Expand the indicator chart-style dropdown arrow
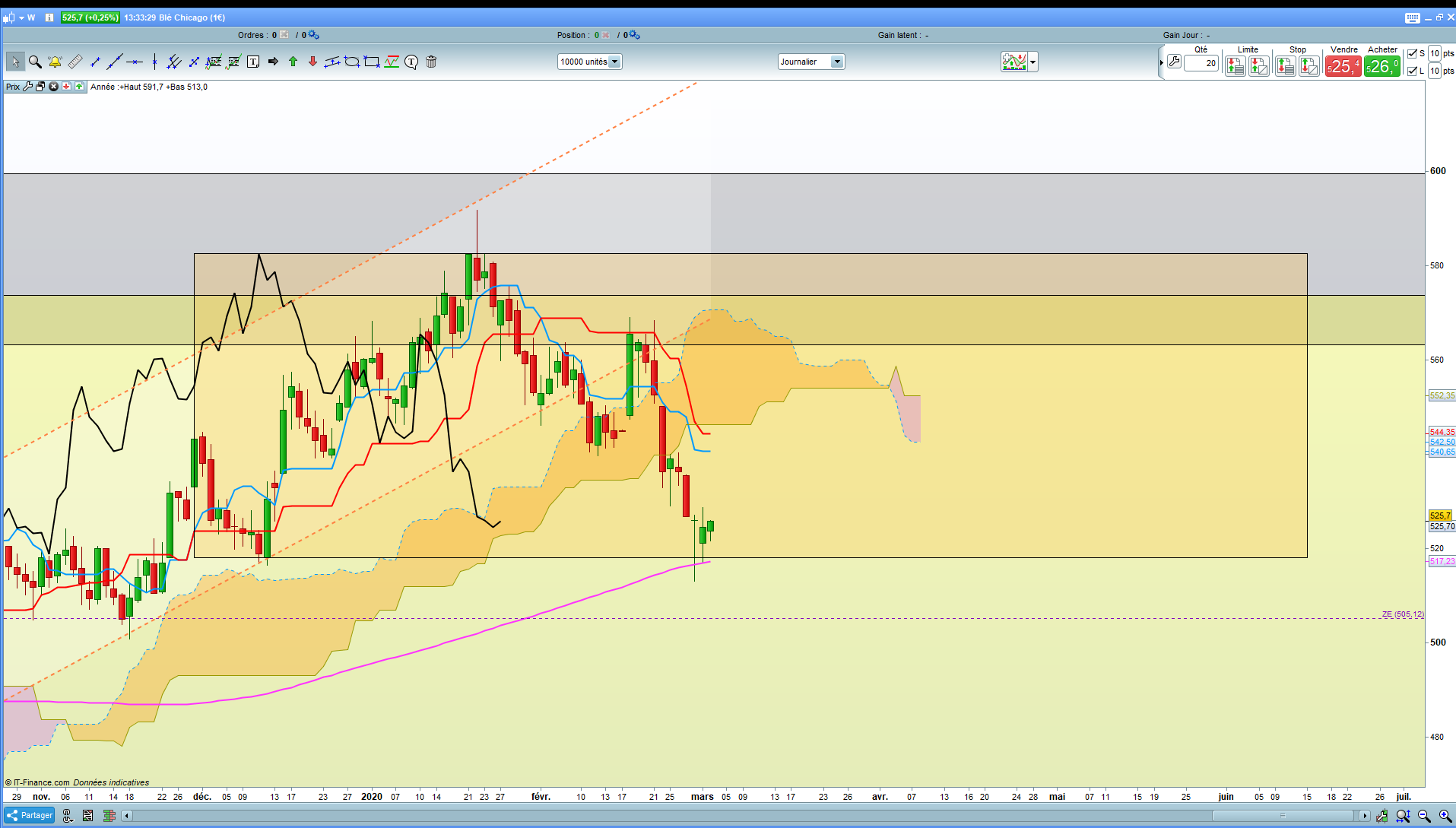This screenshot has height=828, width=1456. [1033, 62]
